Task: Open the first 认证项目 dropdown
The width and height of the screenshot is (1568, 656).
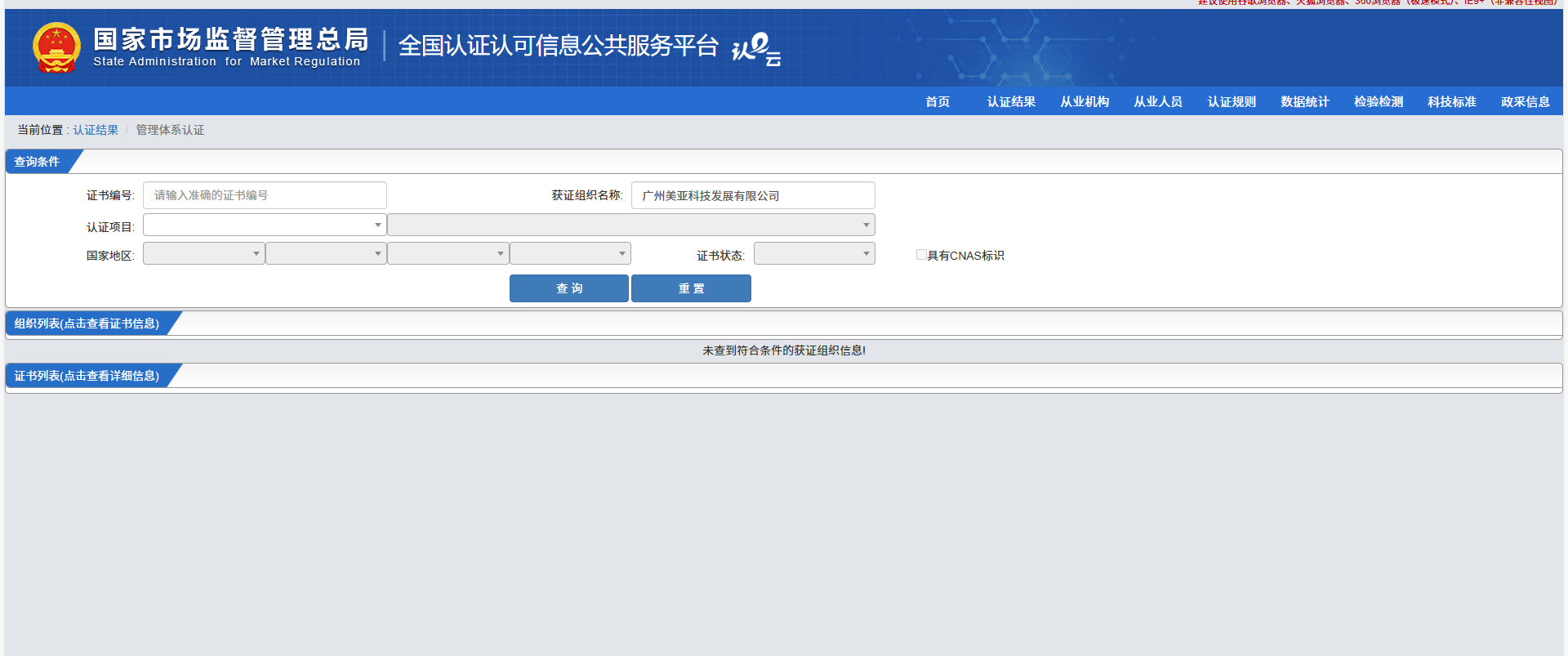Action: pyautogui.click(x=265, y=225)
